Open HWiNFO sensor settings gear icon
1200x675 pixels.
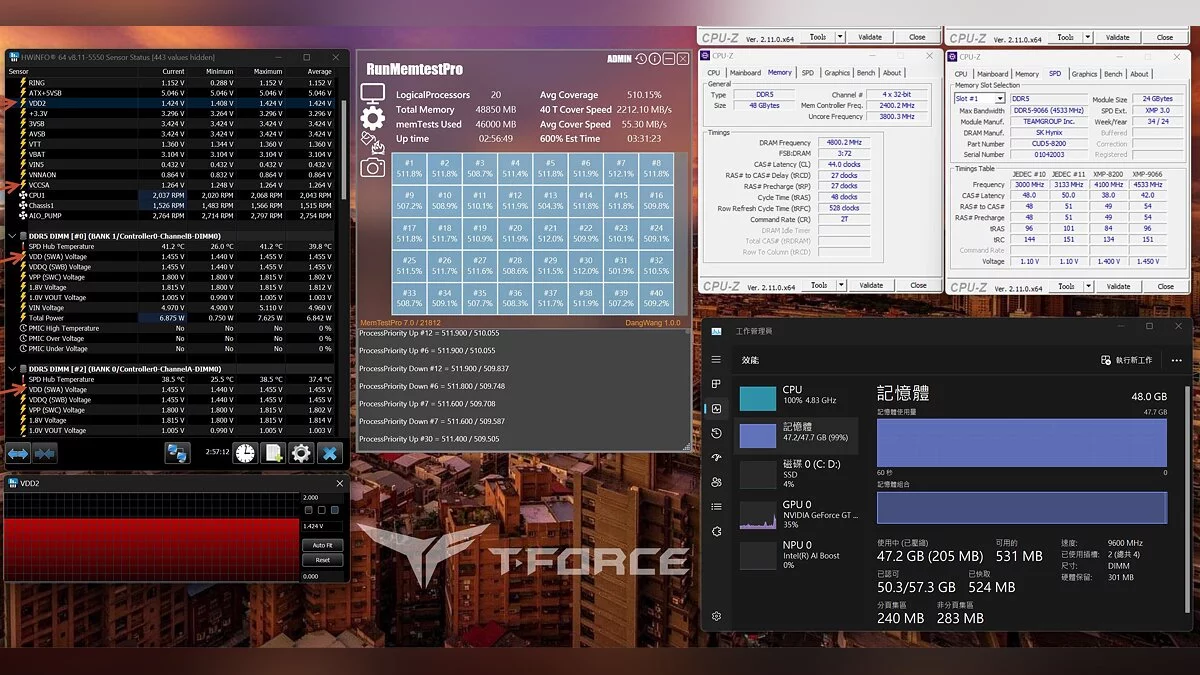pos(301,453)
